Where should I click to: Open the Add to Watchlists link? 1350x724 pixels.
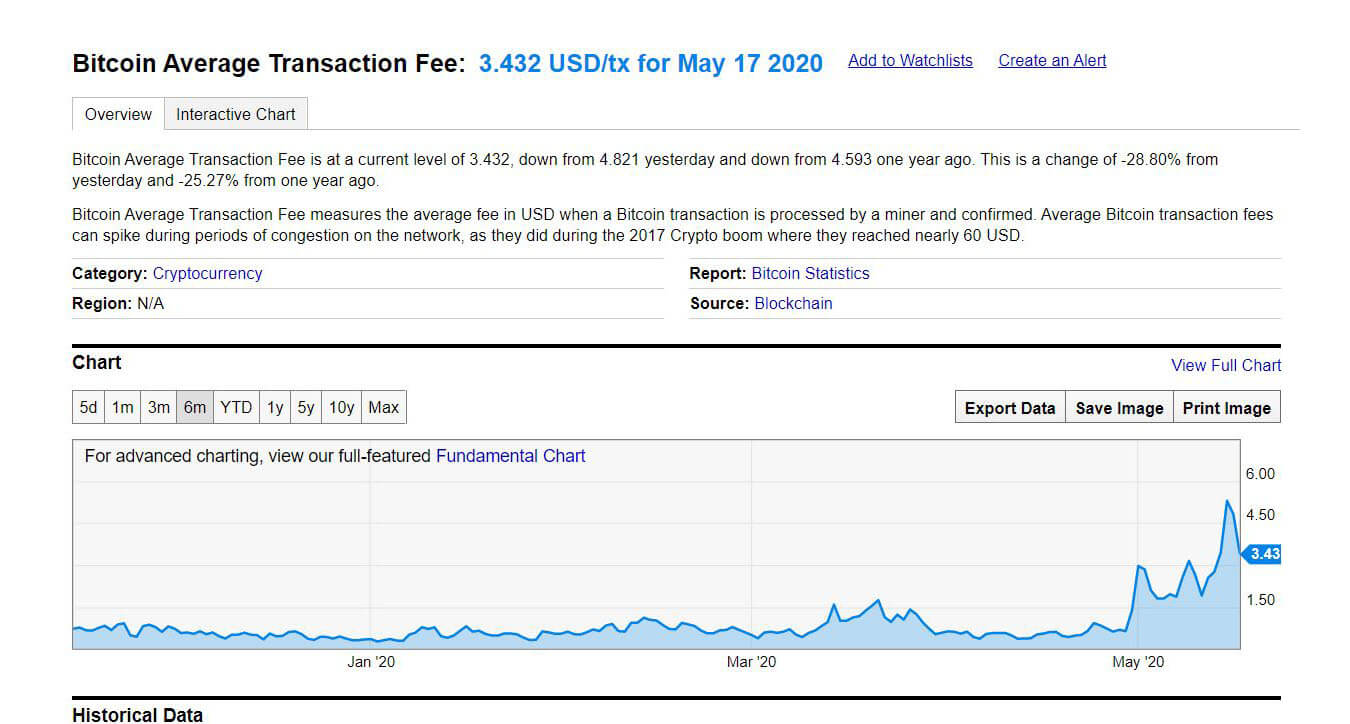pyautogui.click(x=910, y=61)
